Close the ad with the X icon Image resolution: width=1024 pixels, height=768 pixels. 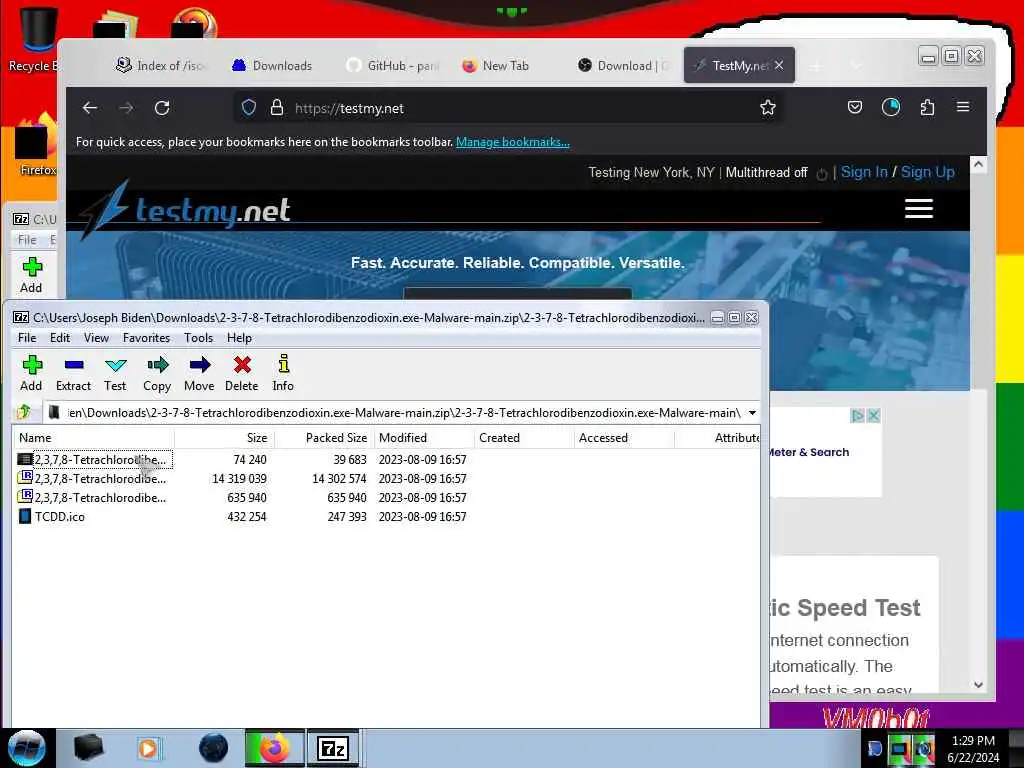coord(873,415)
